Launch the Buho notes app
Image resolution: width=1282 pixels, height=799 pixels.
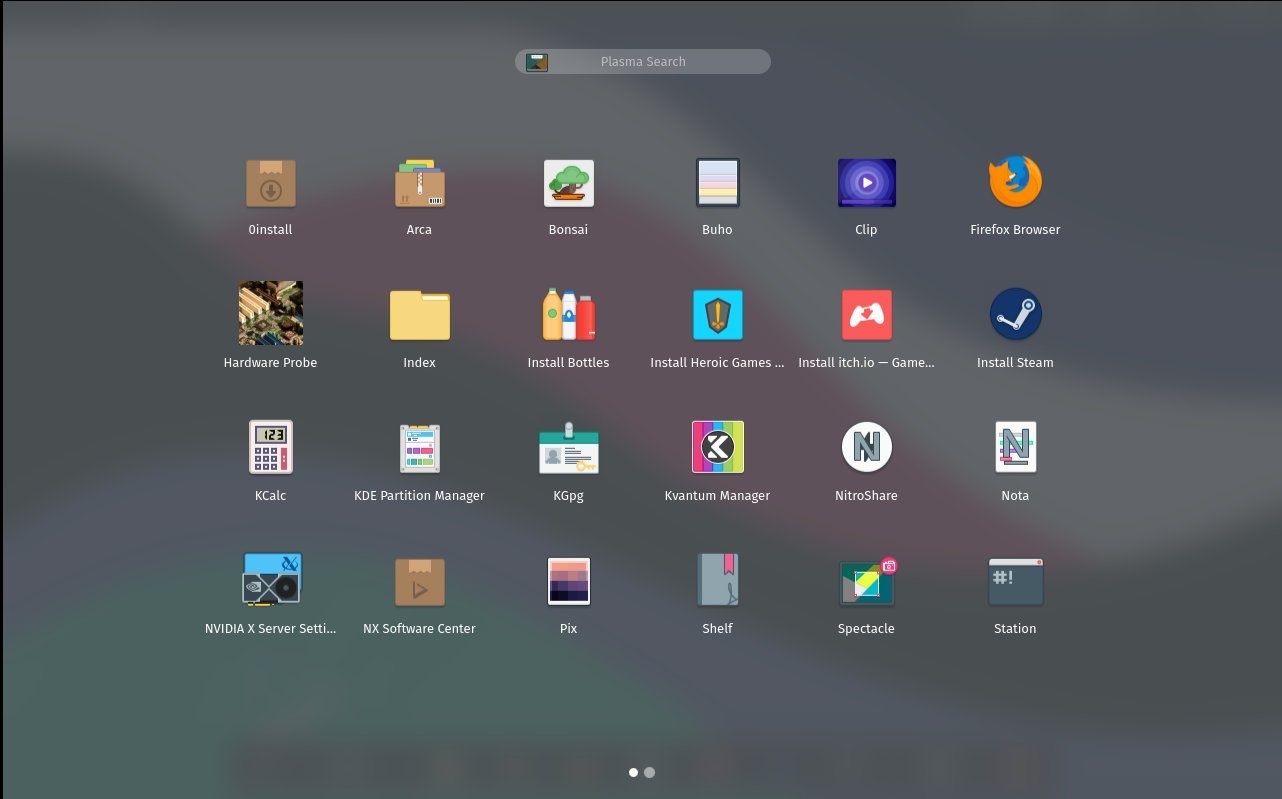718,183
